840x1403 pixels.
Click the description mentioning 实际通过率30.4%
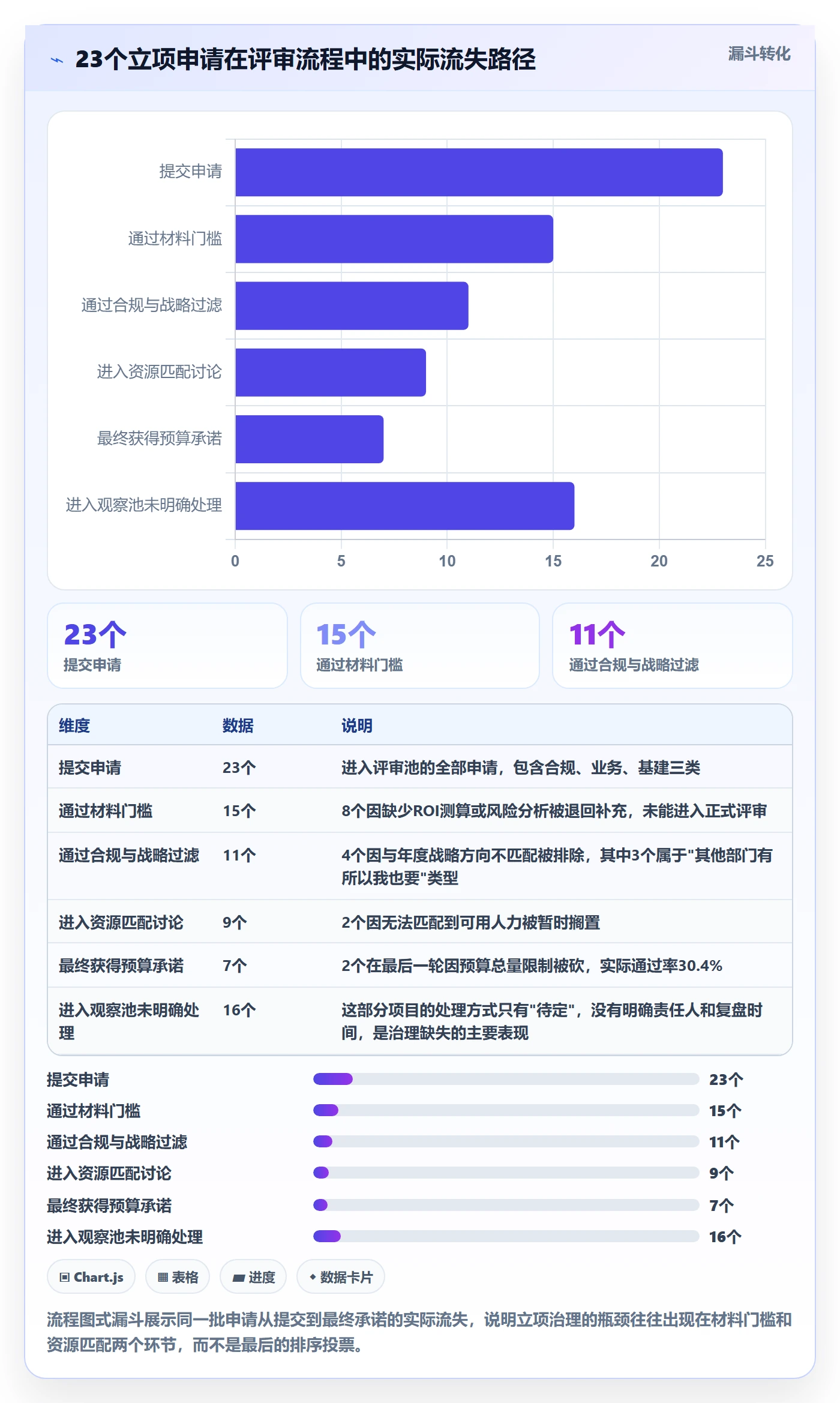click(532, 966)
